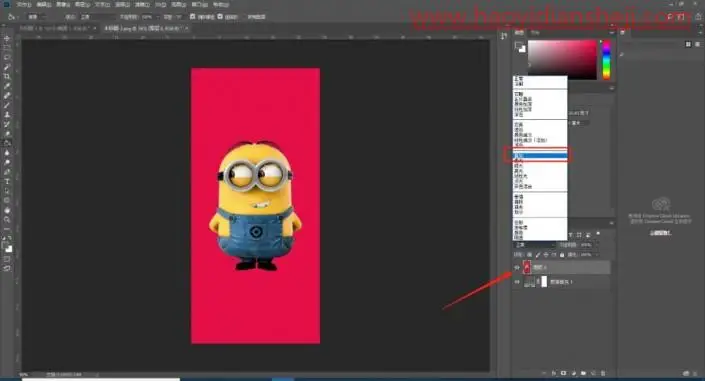
Task: Select the Rectangular Marquee tool
Action: tap(7, 48)
